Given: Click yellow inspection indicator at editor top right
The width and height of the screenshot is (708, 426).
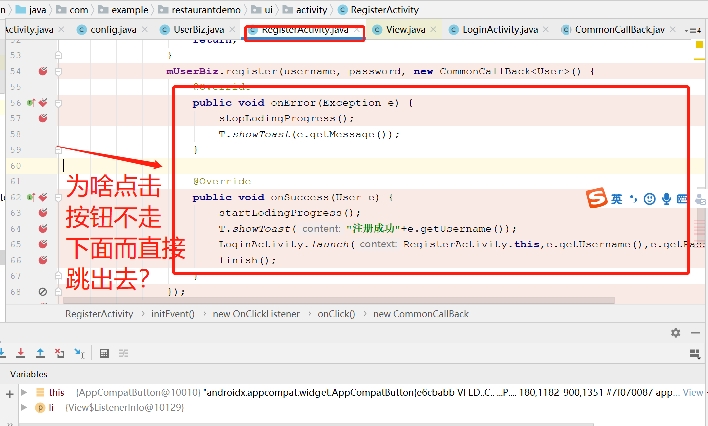Looking at the screenshot, I should (x=699, y=45).
